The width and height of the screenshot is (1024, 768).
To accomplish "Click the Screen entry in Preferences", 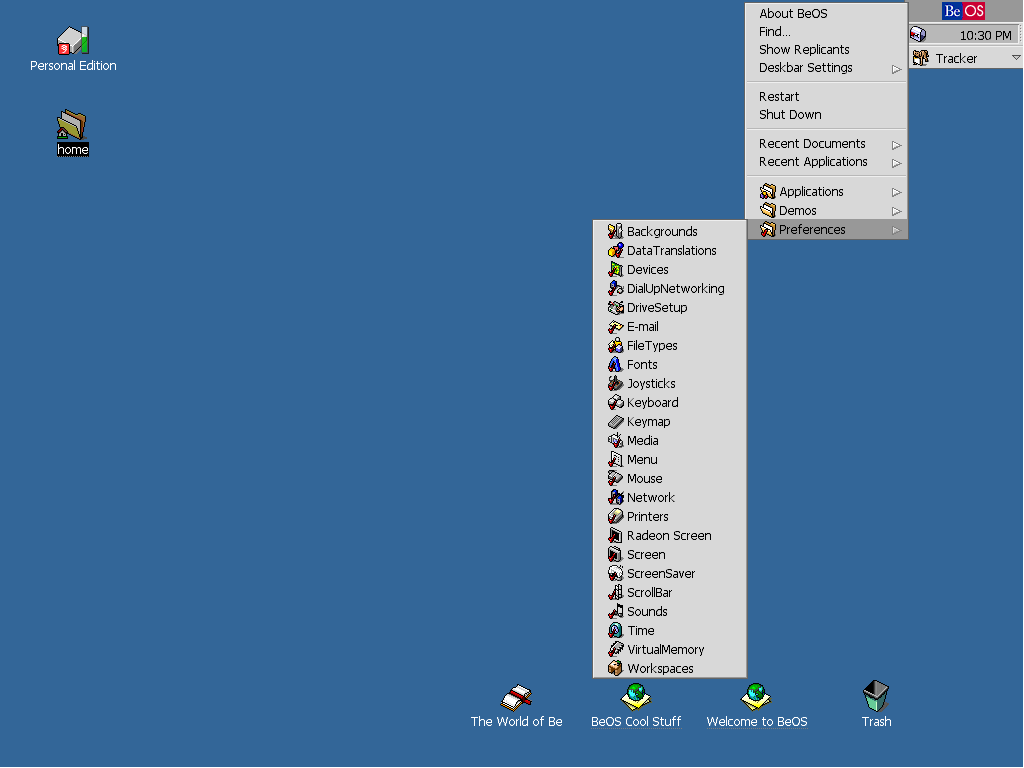I will tap(669, 554).
